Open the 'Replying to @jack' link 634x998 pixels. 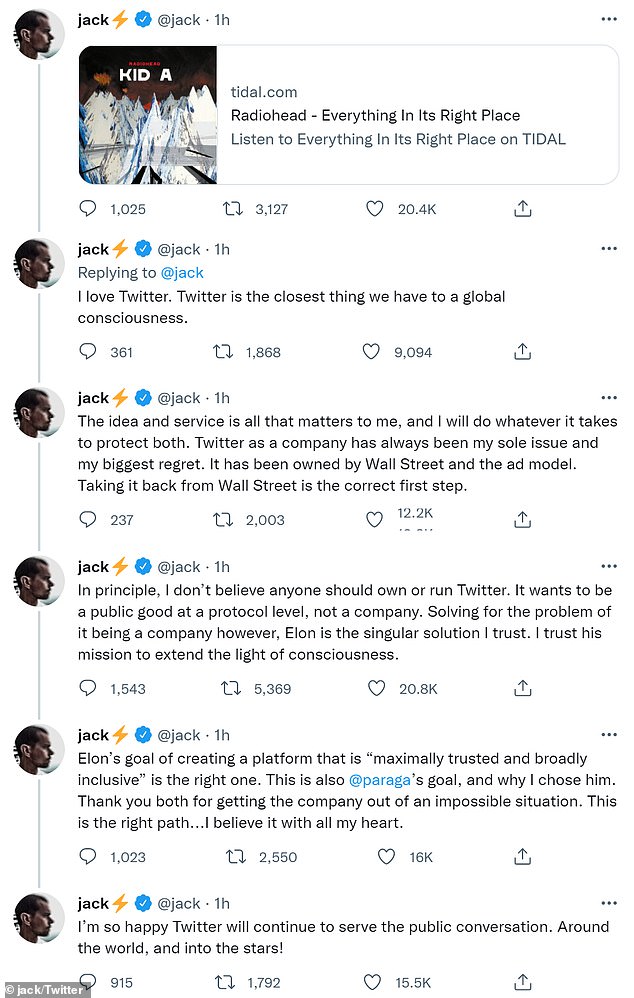(182, 272)
